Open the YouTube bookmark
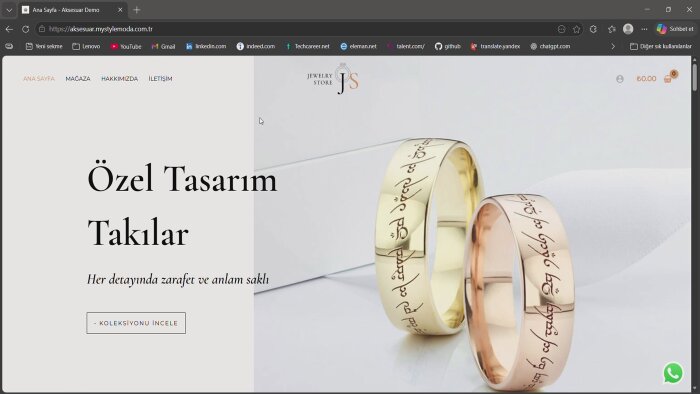Viewport: 700px width, 394px height. point(126,46)
